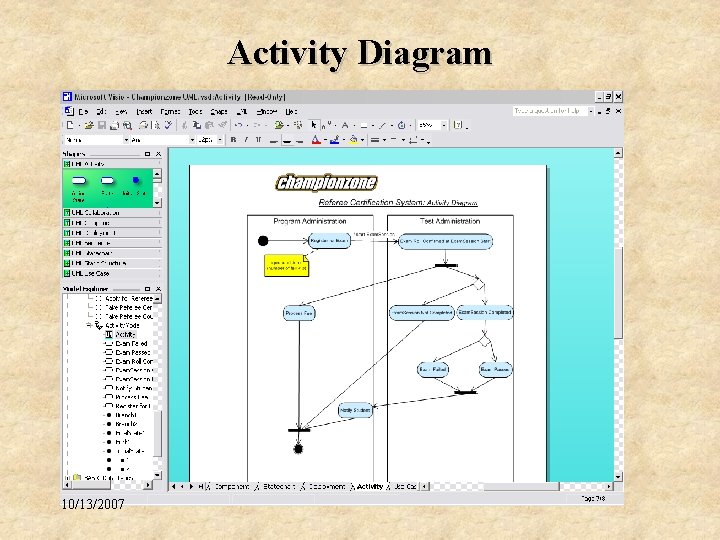Click the Help question mark toolbar icon
Image resolution: width=720 pixels, height=540 pixels.
click(457, 125)
